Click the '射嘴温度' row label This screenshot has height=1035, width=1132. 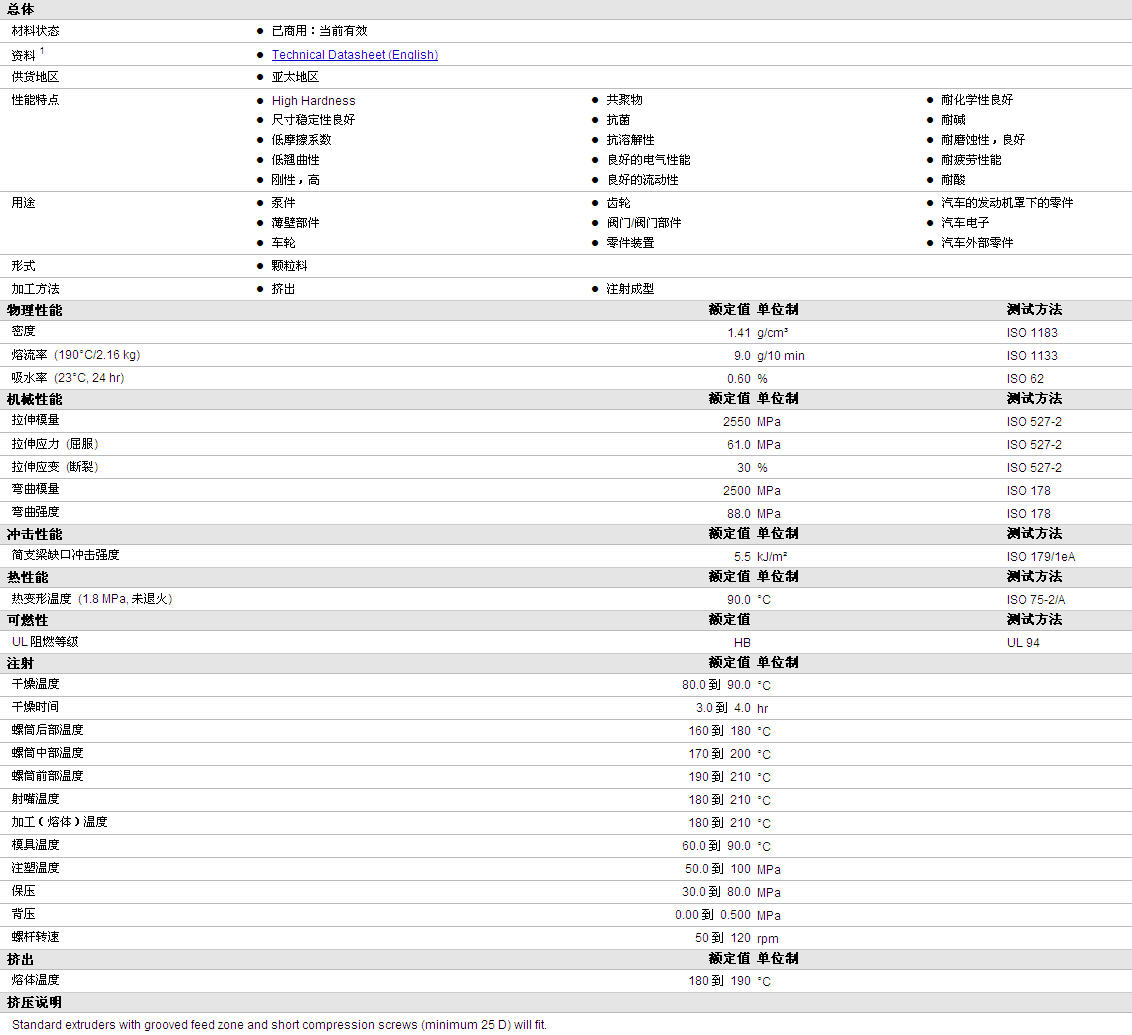point(35,800)
